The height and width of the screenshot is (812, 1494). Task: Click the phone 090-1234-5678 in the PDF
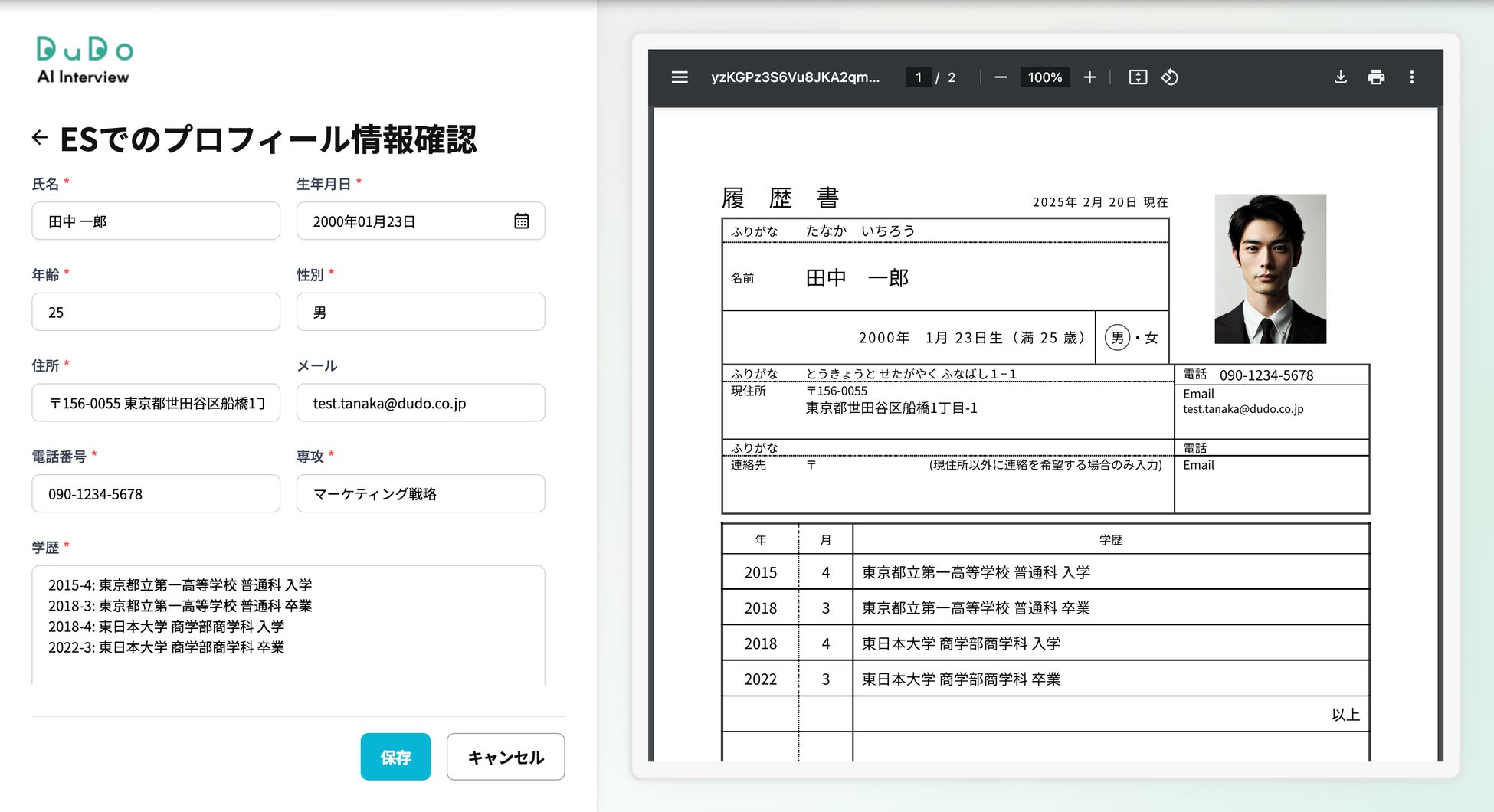1266,375
